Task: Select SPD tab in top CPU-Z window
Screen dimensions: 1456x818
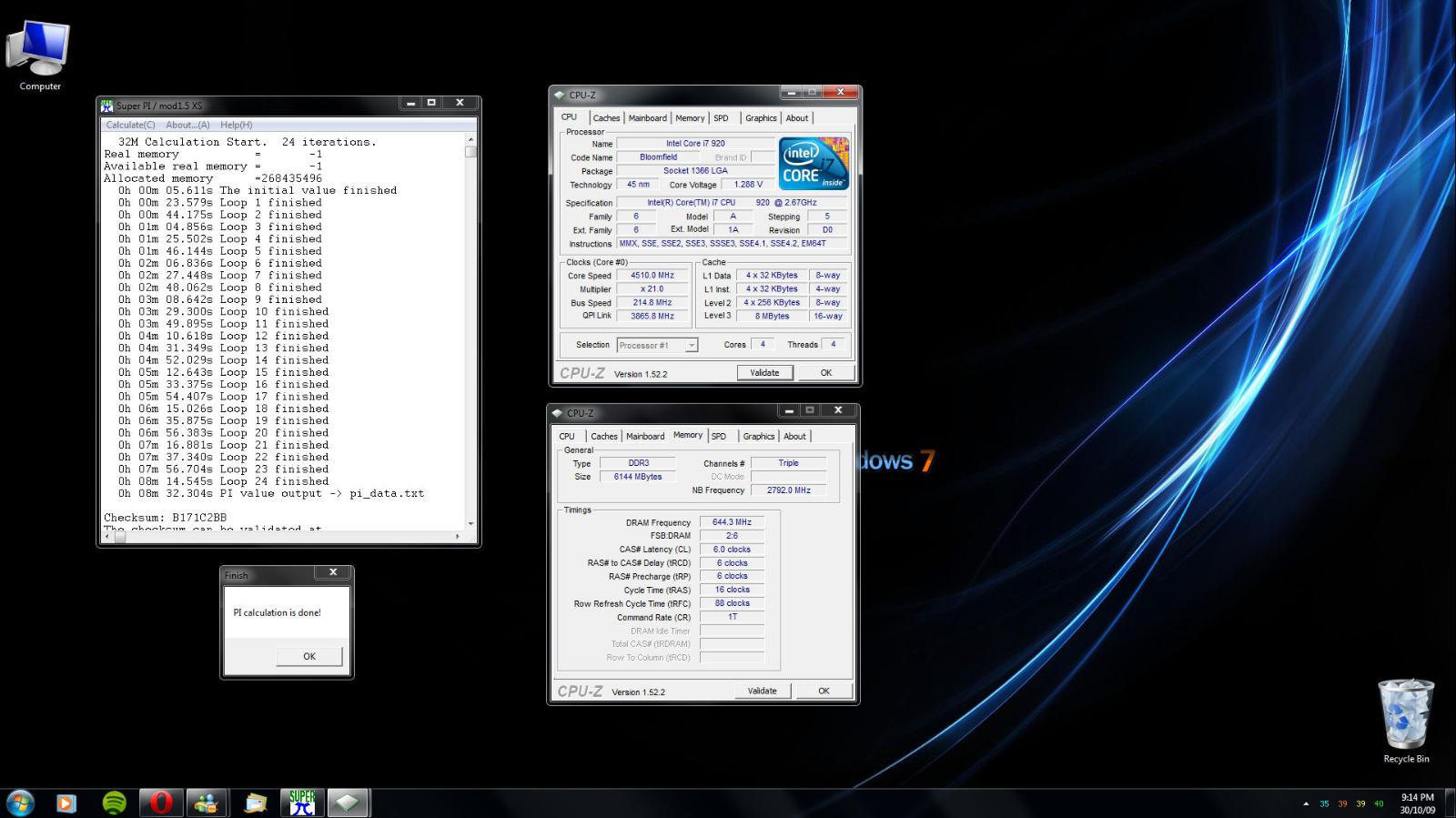Action: (x=721, y=118)
